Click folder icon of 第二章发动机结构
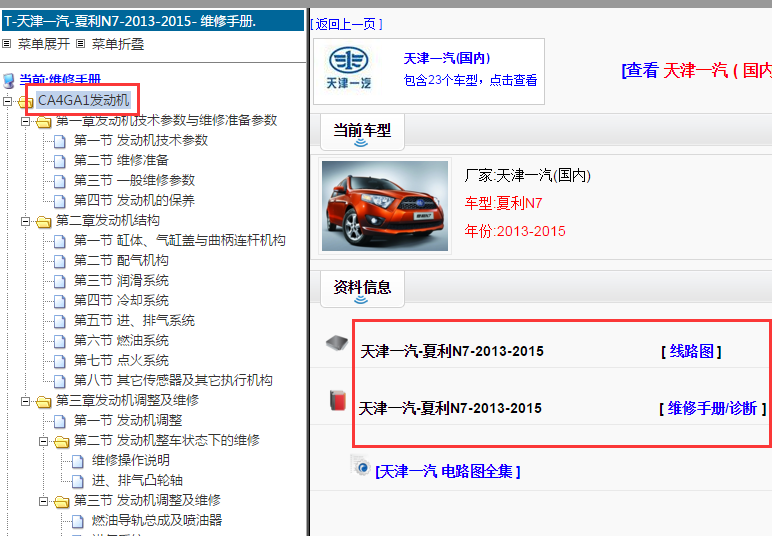Screen dimensions: 772x536 tap(43, 221)
